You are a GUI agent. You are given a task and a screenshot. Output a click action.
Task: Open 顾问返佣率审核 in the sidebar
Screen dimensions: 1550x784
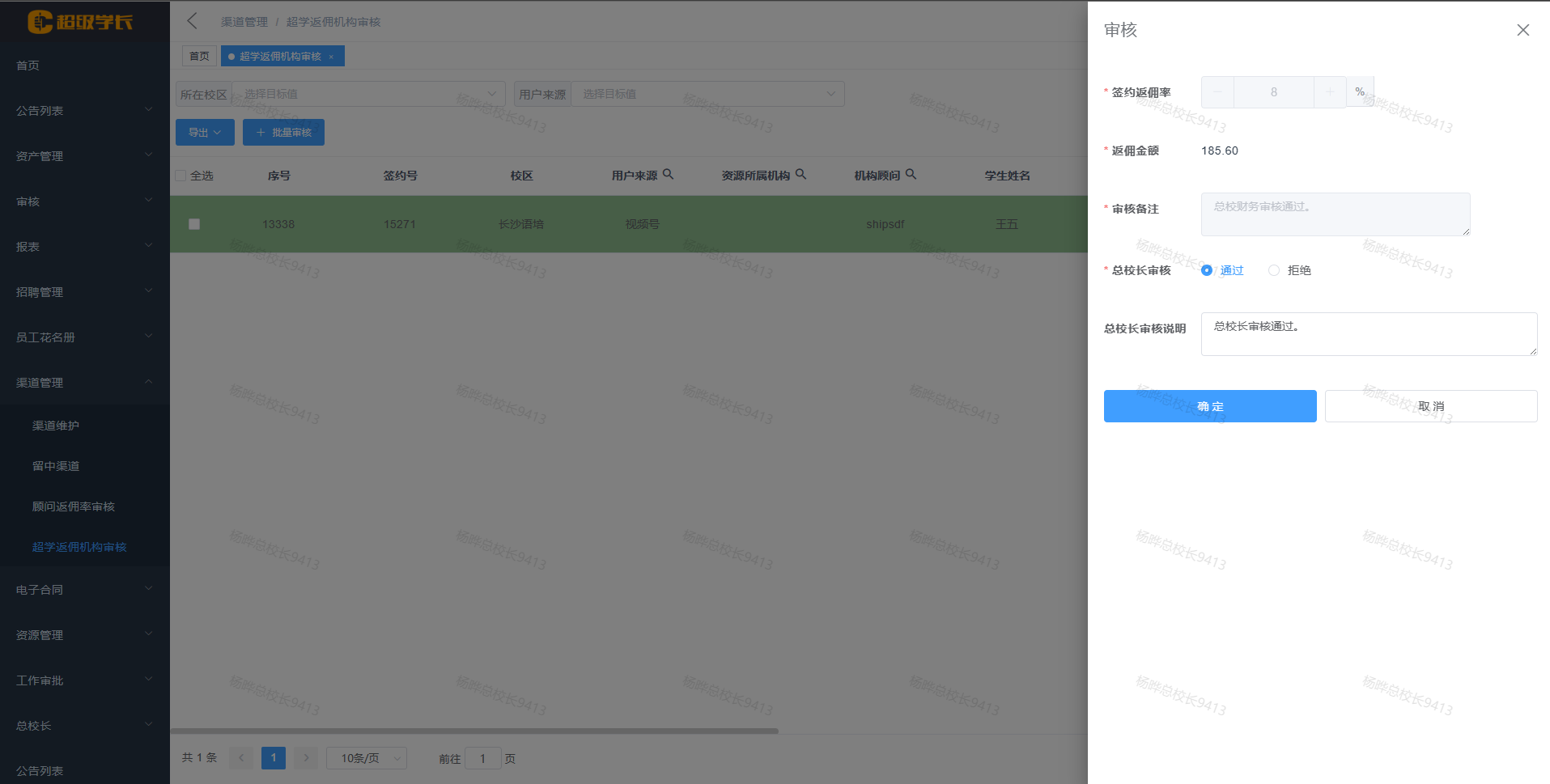click(74, 506)
